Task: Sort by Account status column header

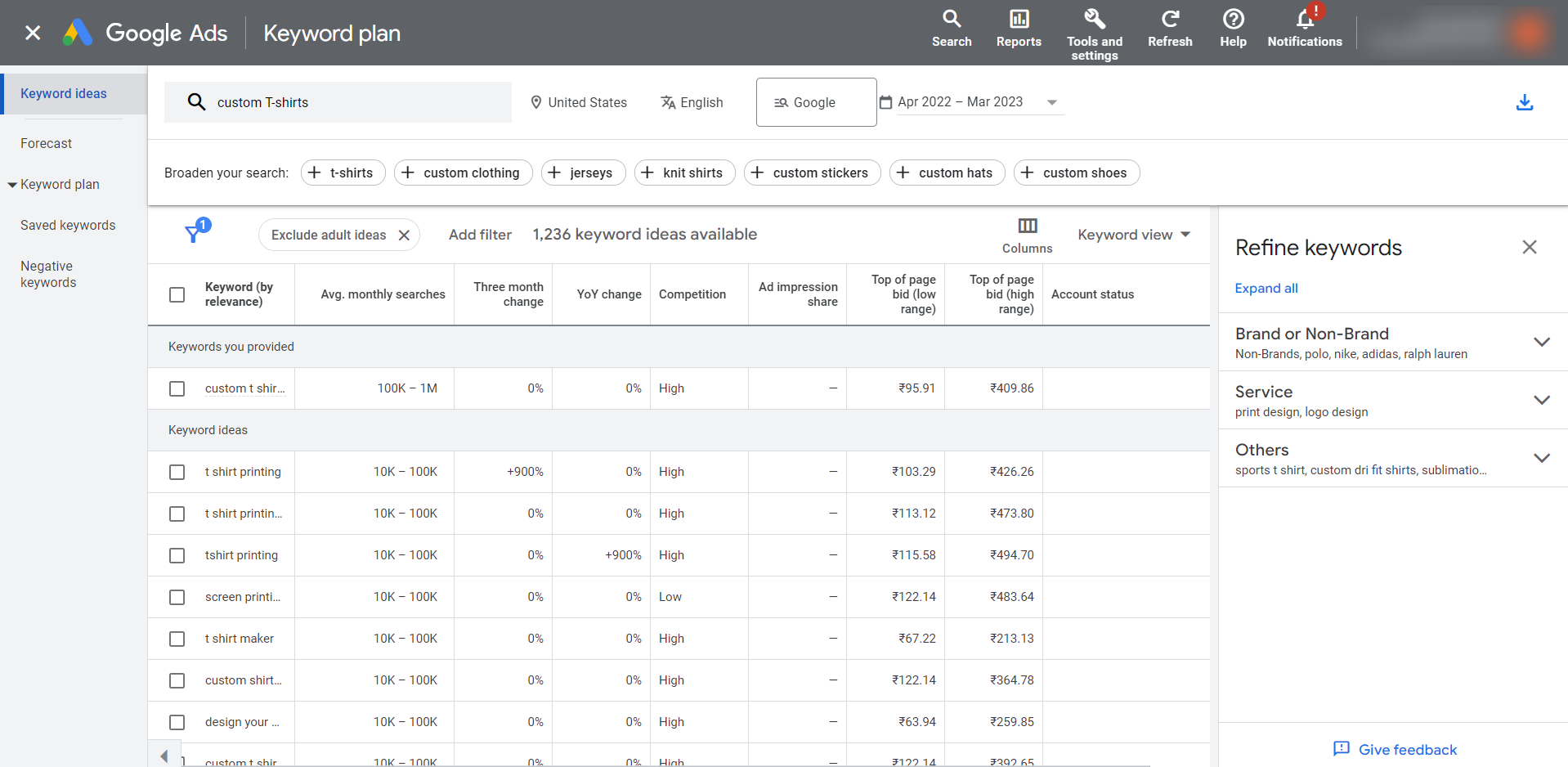Action: tap(1092, 294)
